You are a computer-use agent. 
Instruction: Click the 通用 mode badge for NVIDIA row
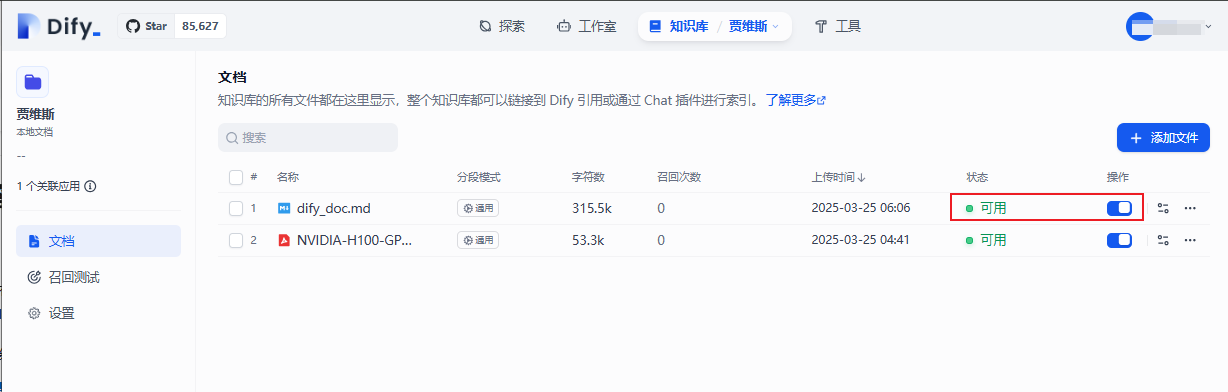pyautogui.click(x=478, y=240)
